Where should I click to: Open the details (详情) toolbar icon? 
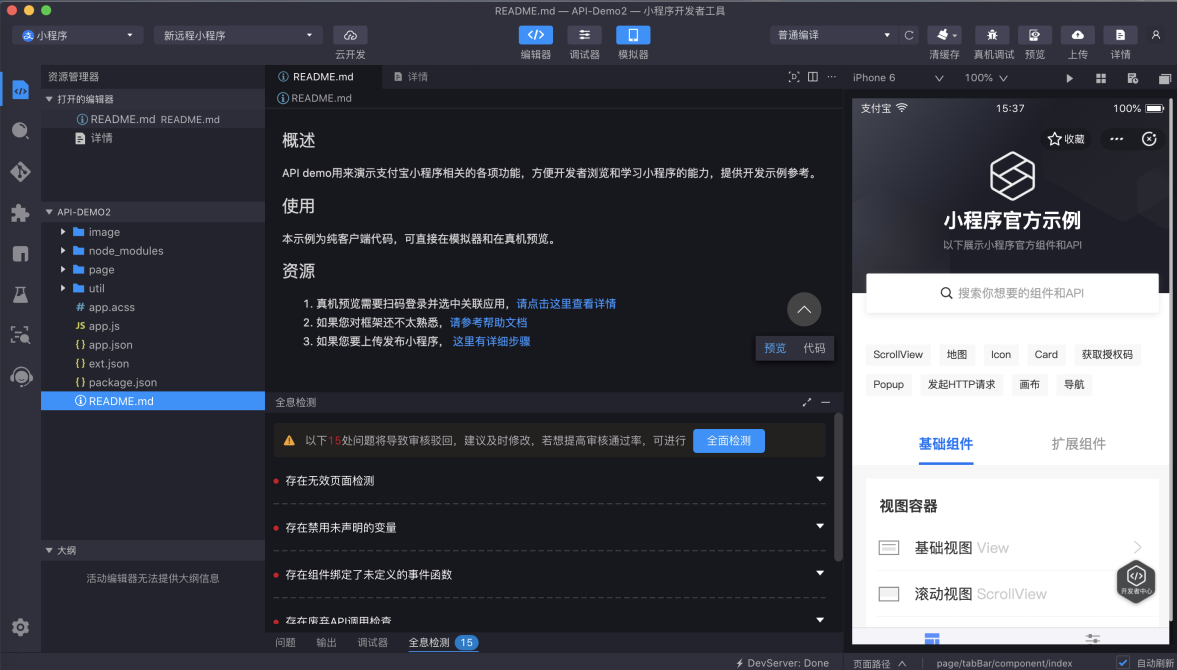pos(1121,35)
